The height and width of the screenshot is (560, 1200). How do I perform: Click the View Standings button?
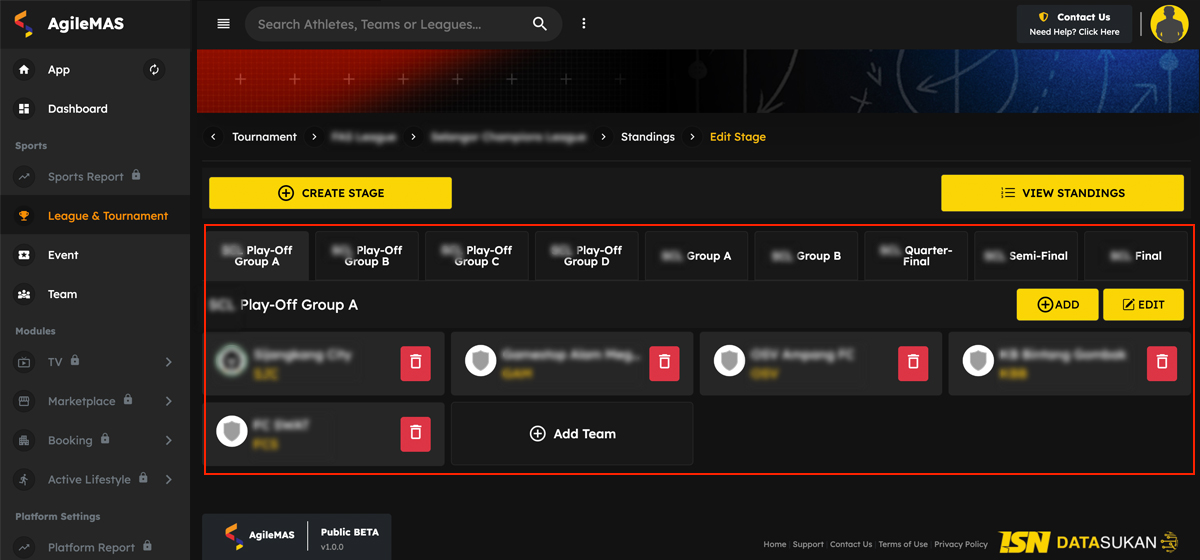point(1062,193)
